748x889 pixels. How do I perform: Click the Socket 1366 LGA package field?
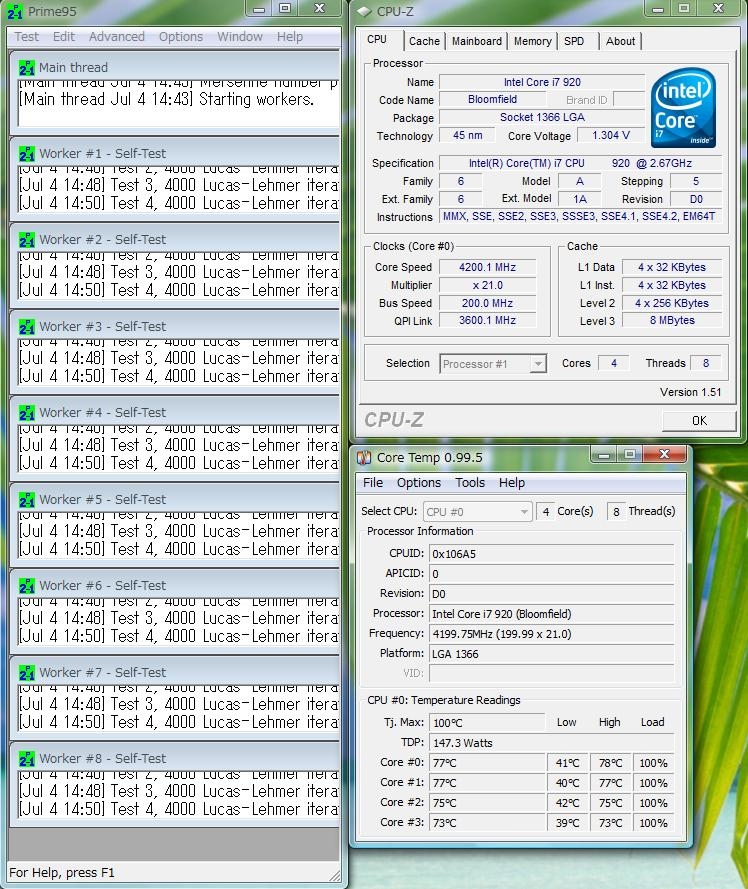542,117
